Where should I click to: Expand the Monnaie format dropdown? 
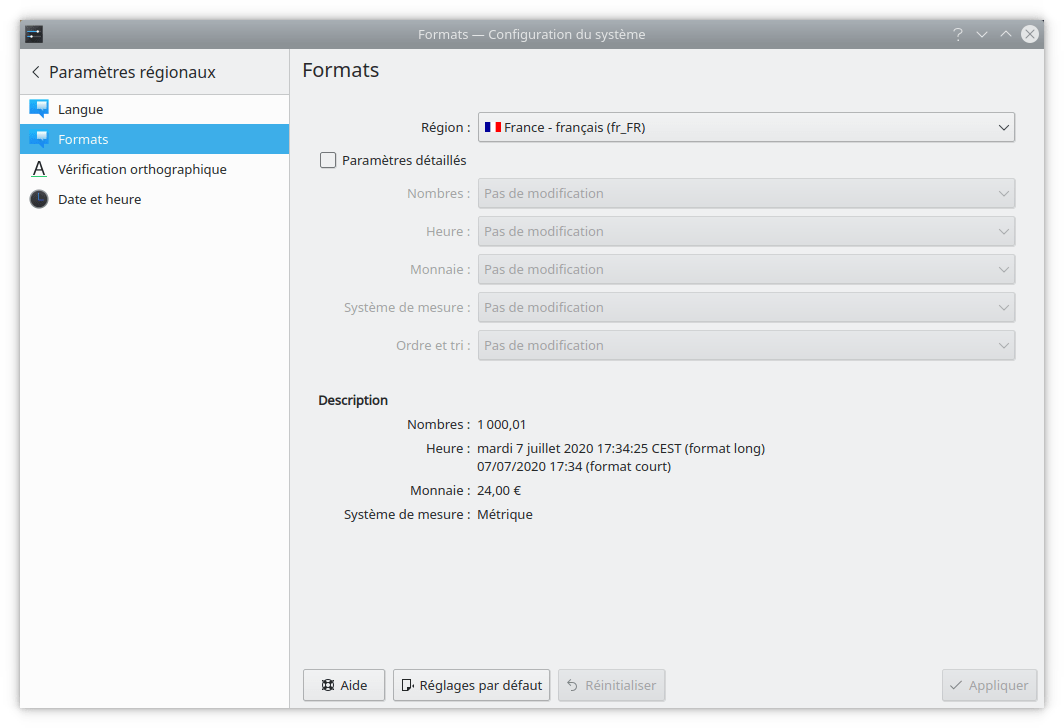(x=746, y=269)
